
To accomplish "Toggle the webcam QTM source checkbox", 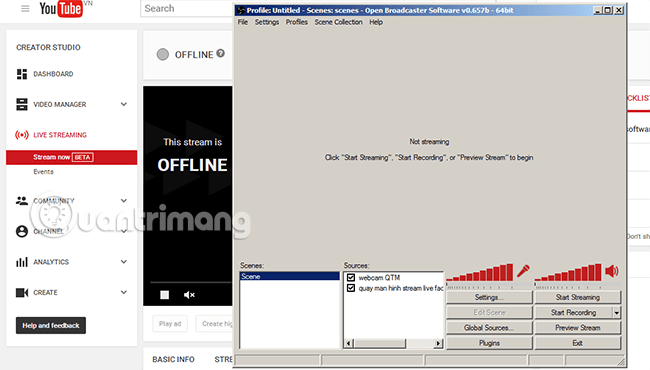I will (x=351, y=277).
